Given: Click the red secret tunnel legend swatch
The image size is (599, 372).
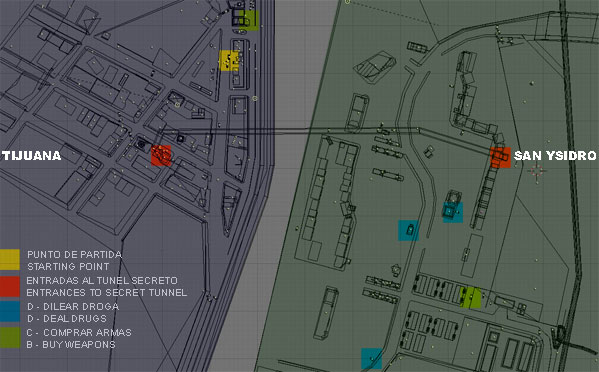Looking at the screenshot, I should point(10,286).
